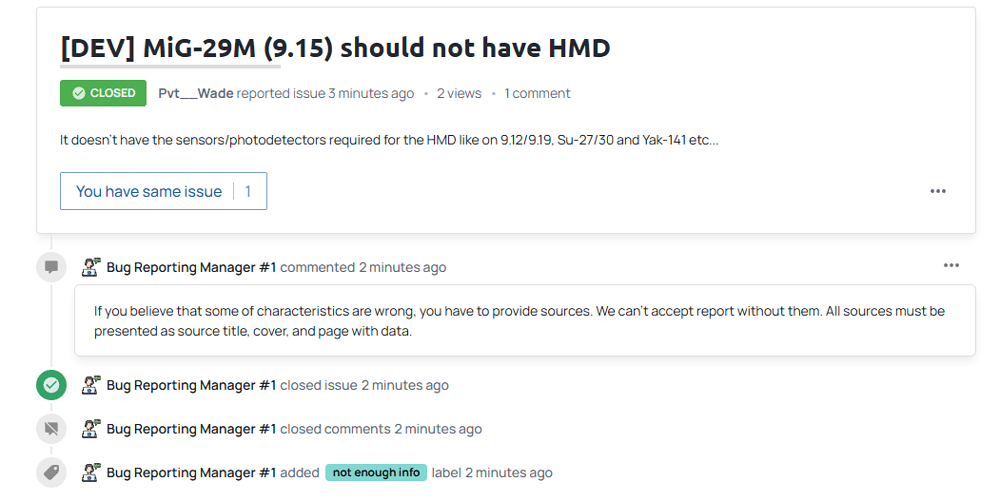Open the issue card's three-dot options menu
The width and height of the screenshot is (1000, 501).
[x=938, y=191]
